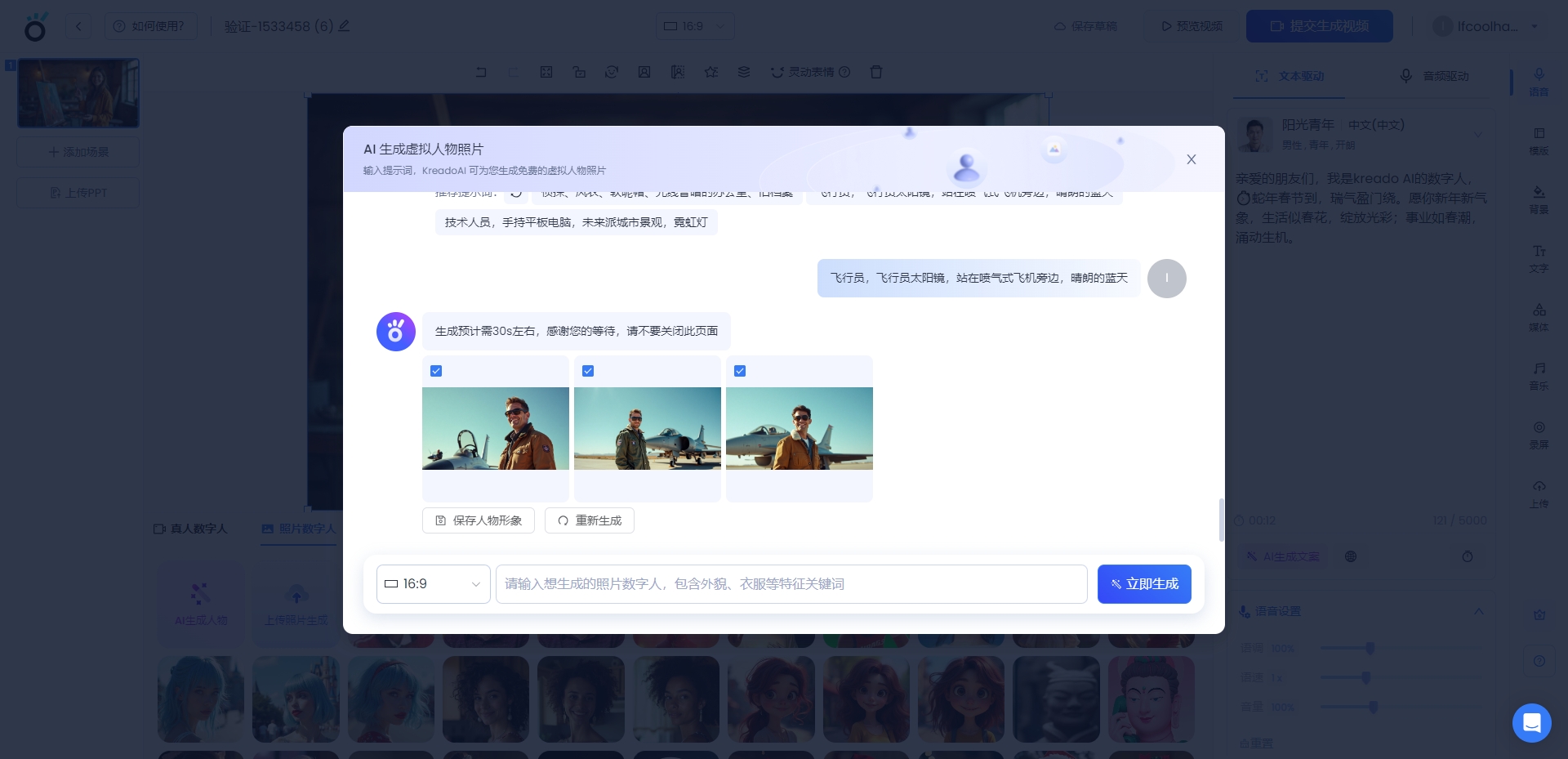This screenshot has width=1568, height=759.
Task: Open the 文字 text tool in sidebar
Action: [x=1539, y=258]
